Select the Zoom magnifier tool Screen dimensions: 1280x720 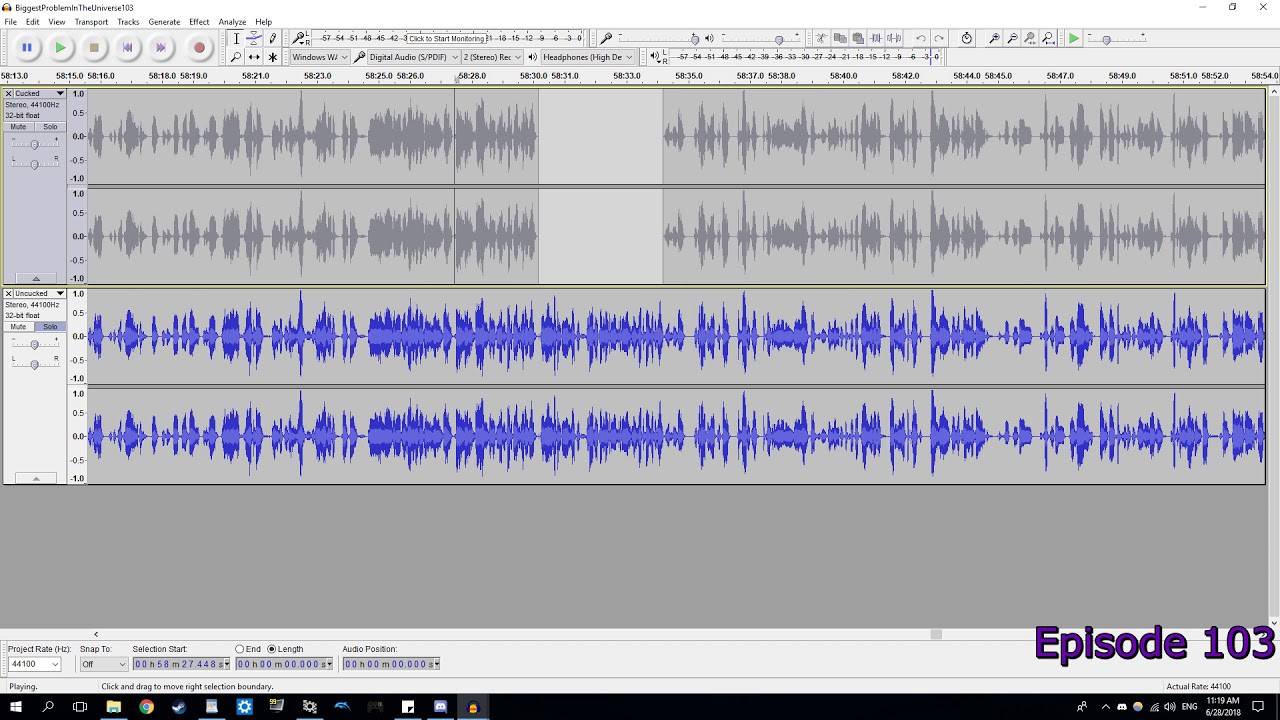(x=236, y=57)
